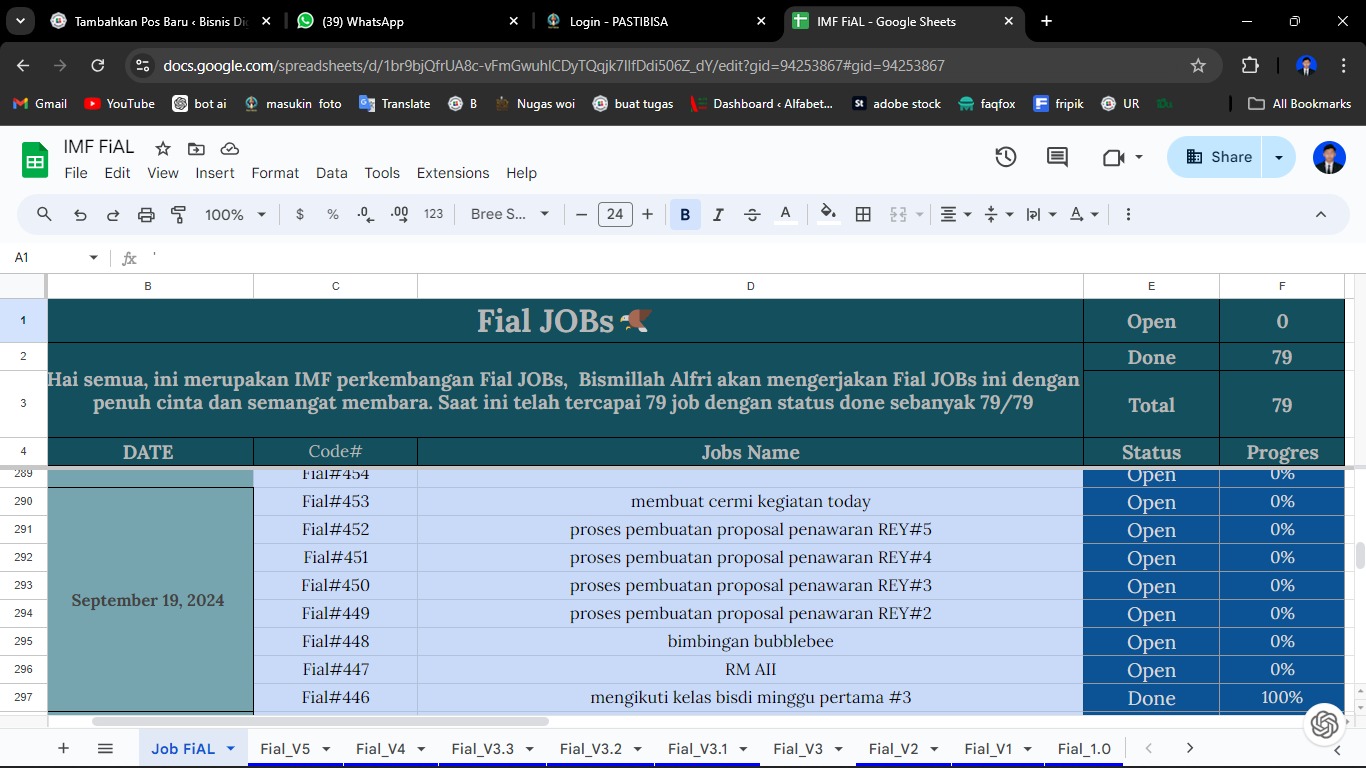Open the fill color bucket
Viewport: 1366px width, 768px height.
coord(828,214)
